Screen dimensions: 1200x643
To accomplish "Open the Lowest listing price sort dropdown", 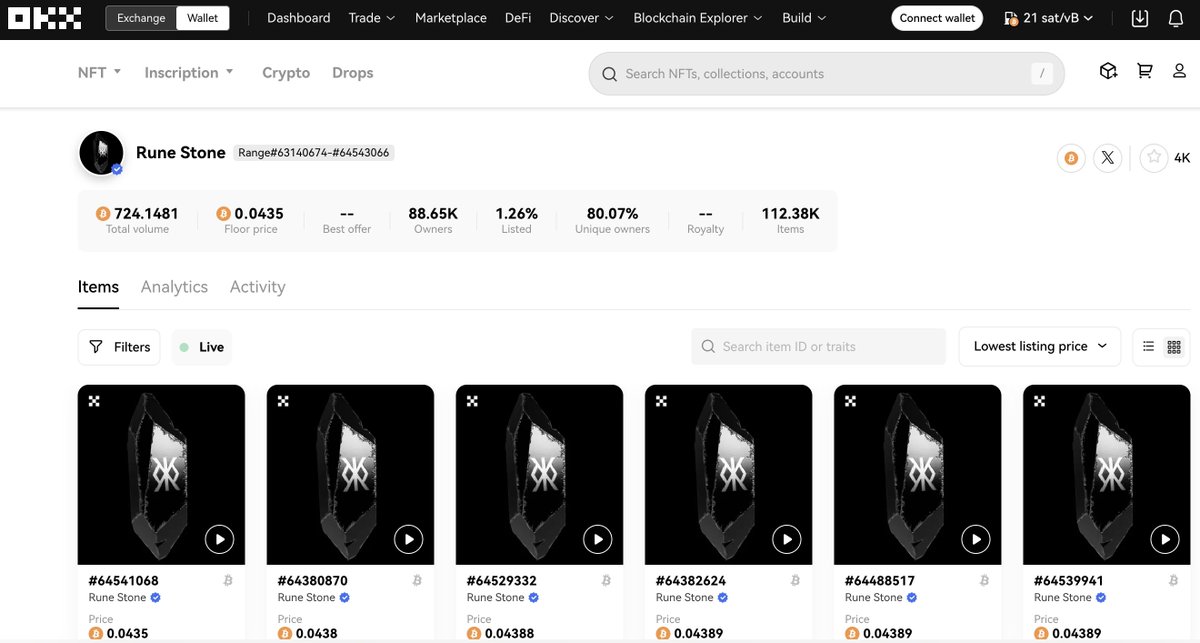I will 1040,346.
